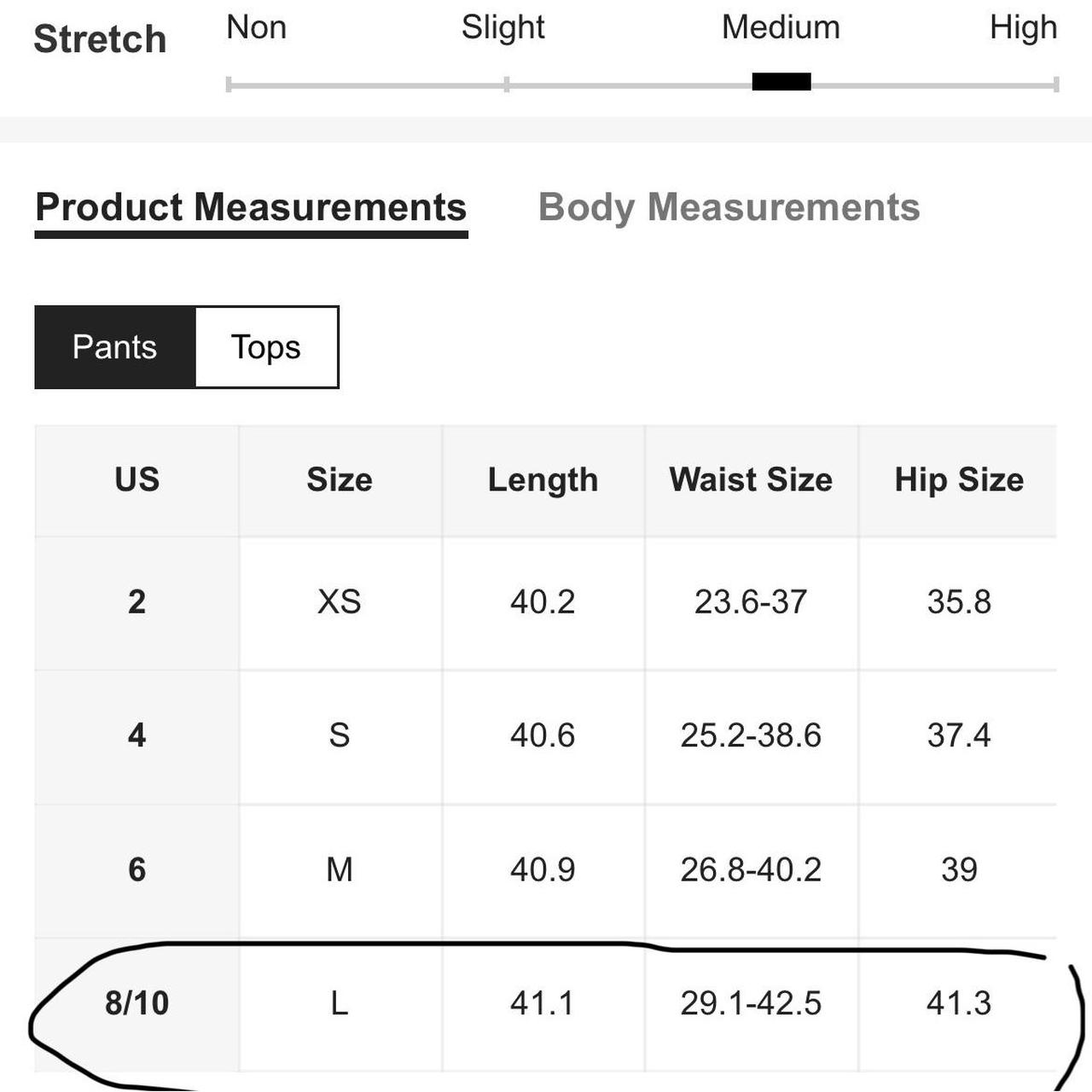Click the Length column header
Image resolution: width=1092 pixels, height=1092 pixels.
pyautogui.click(x=543, y=480)
